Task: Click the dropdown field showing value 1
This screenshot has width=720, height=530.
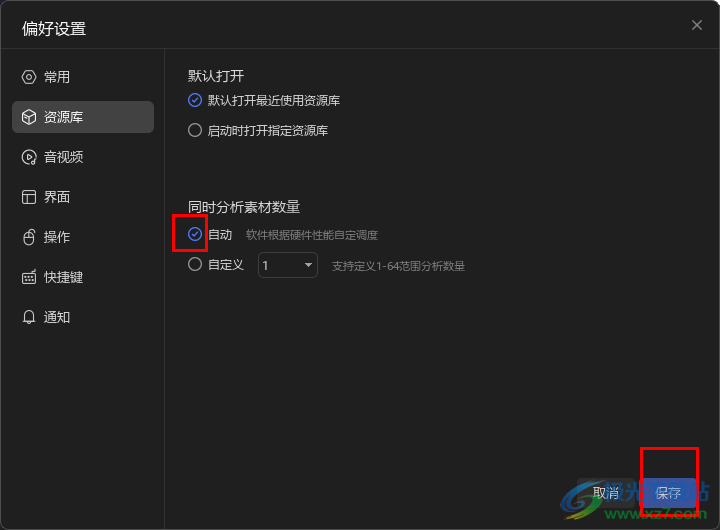Action: [x=288, y=265]
